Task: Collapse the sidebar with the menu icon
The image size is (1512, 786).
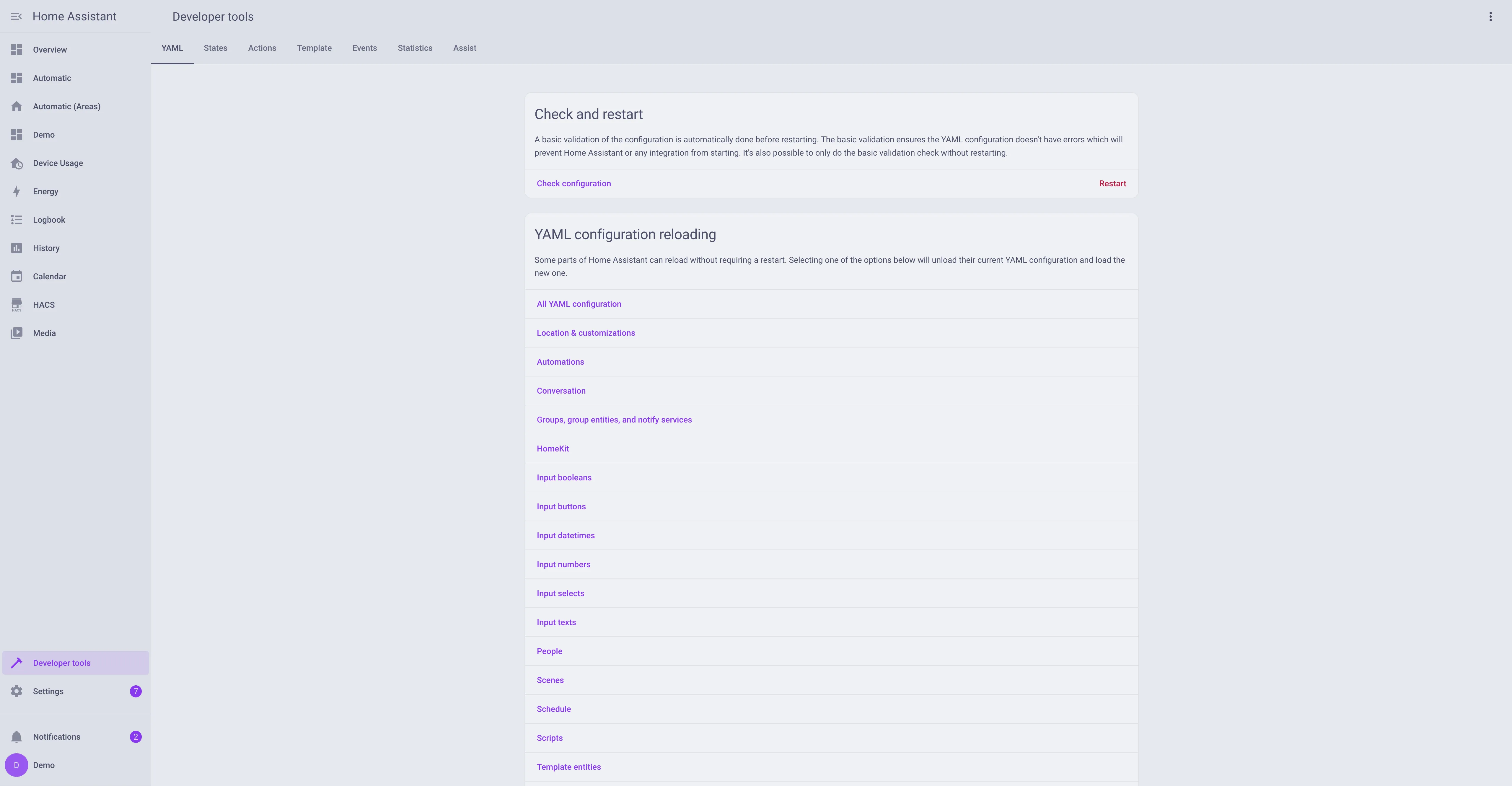Action: (17, 17)
